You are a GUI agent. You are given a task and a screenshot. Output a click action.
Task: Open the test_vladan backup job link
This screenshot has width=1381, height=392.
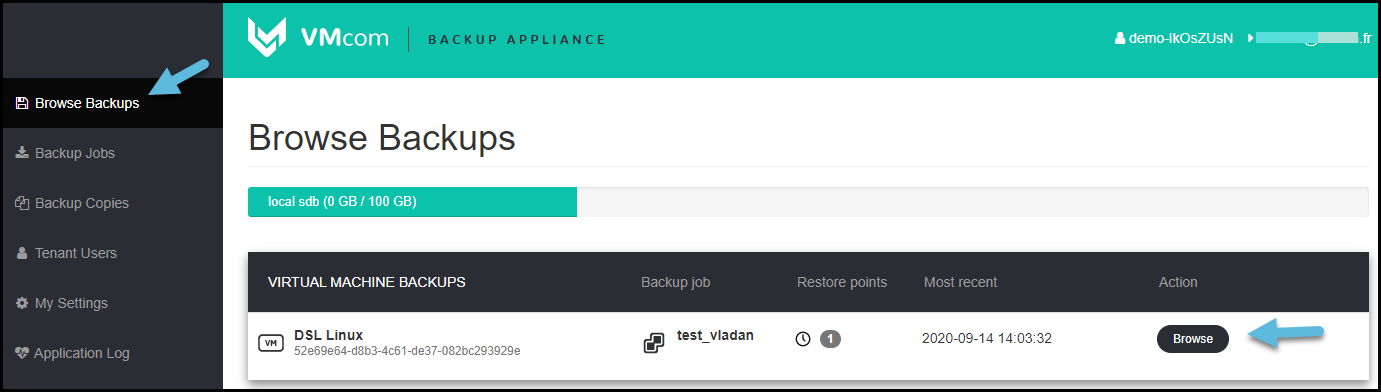point(715,336)
